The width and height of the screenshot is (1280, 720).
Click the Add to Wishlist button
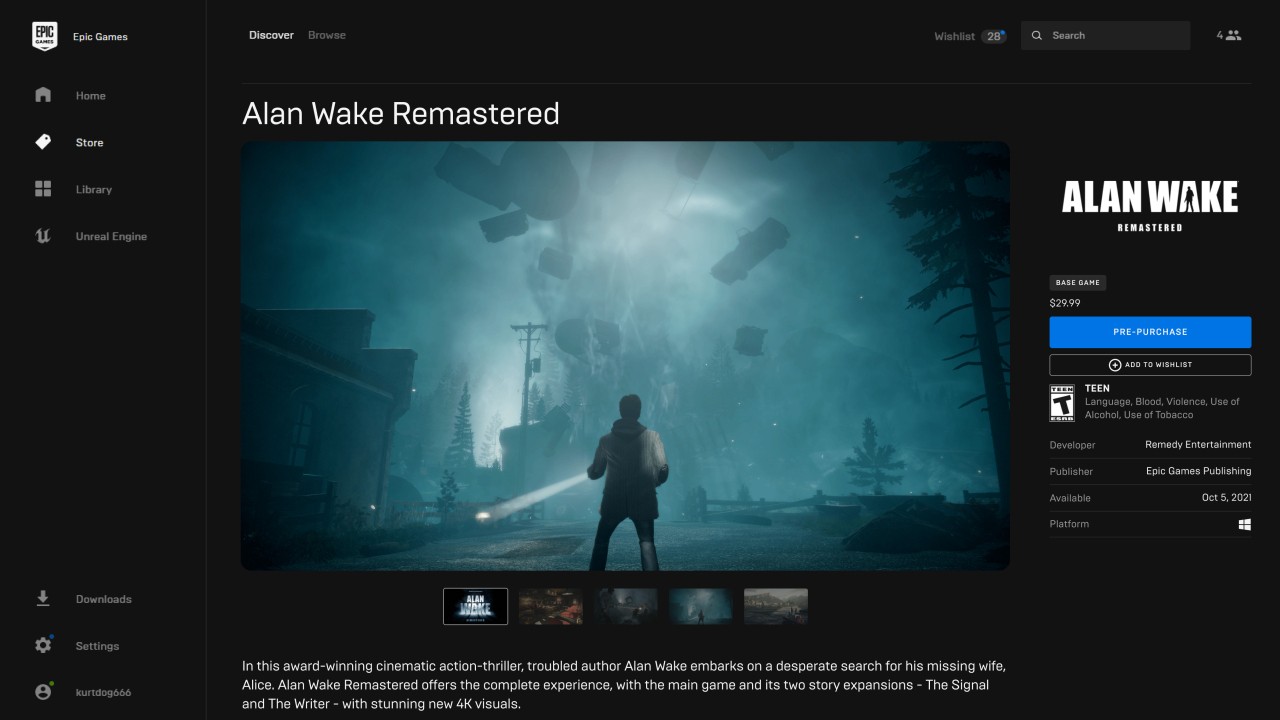(1150, 365)
